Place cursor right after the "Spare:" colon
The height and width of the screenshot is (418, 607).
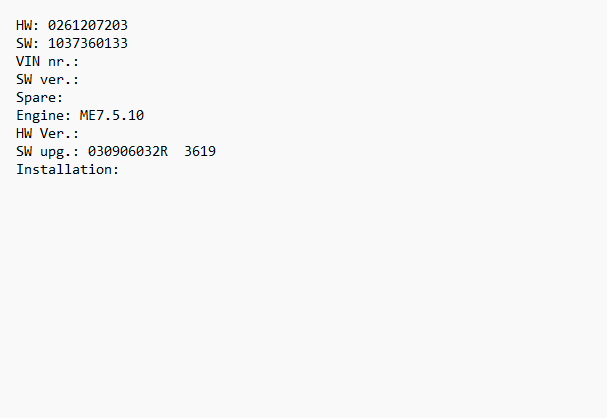click(x=65, y=97)
